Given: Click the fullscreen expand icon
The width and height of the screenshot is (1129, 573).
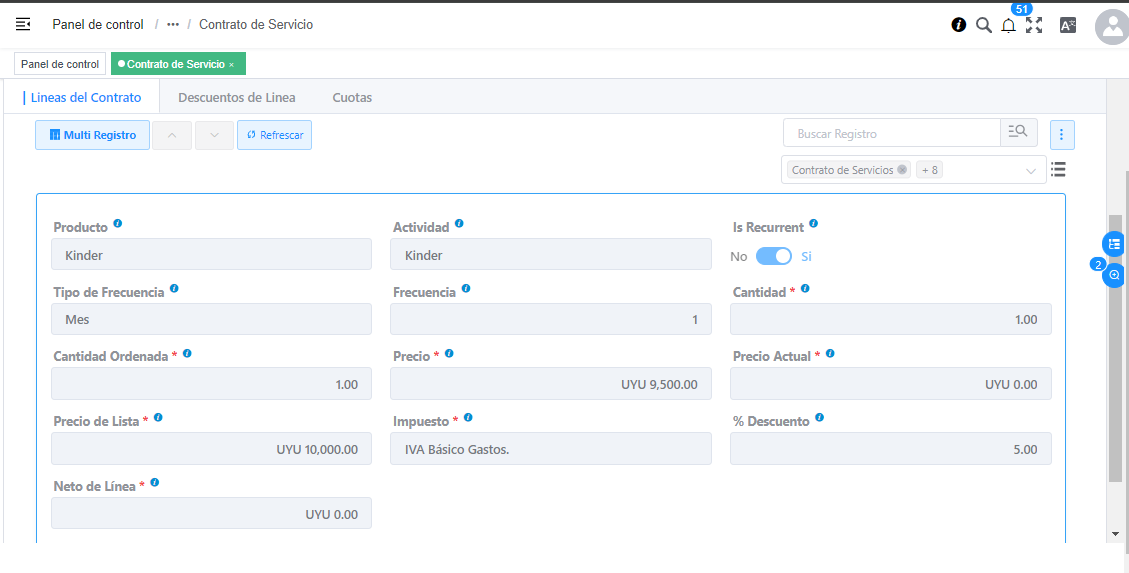Looking at the screenshot, I should (x=1034, y=25).
